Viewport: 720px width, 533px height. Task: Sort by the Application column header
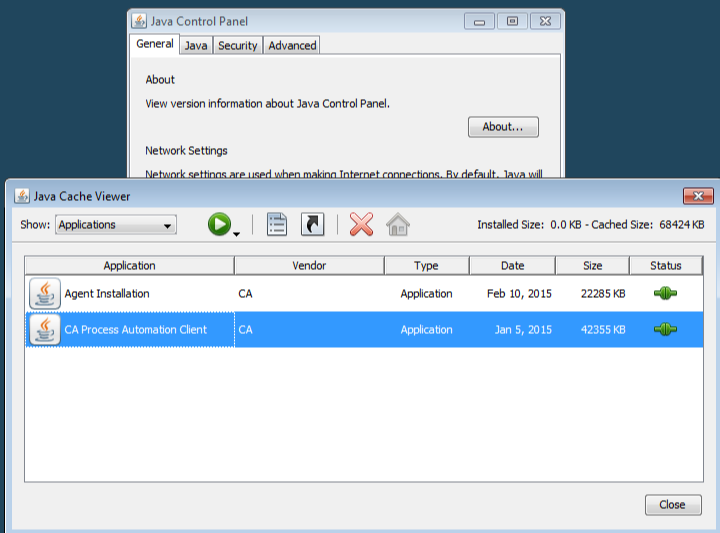[x=129, y=266]
